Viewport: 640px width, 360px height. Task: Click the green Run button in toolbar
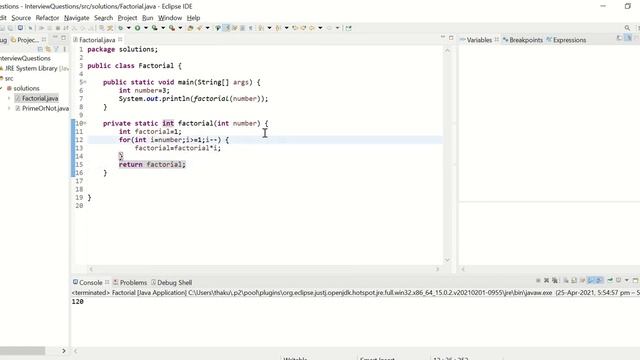coord(138,28)
